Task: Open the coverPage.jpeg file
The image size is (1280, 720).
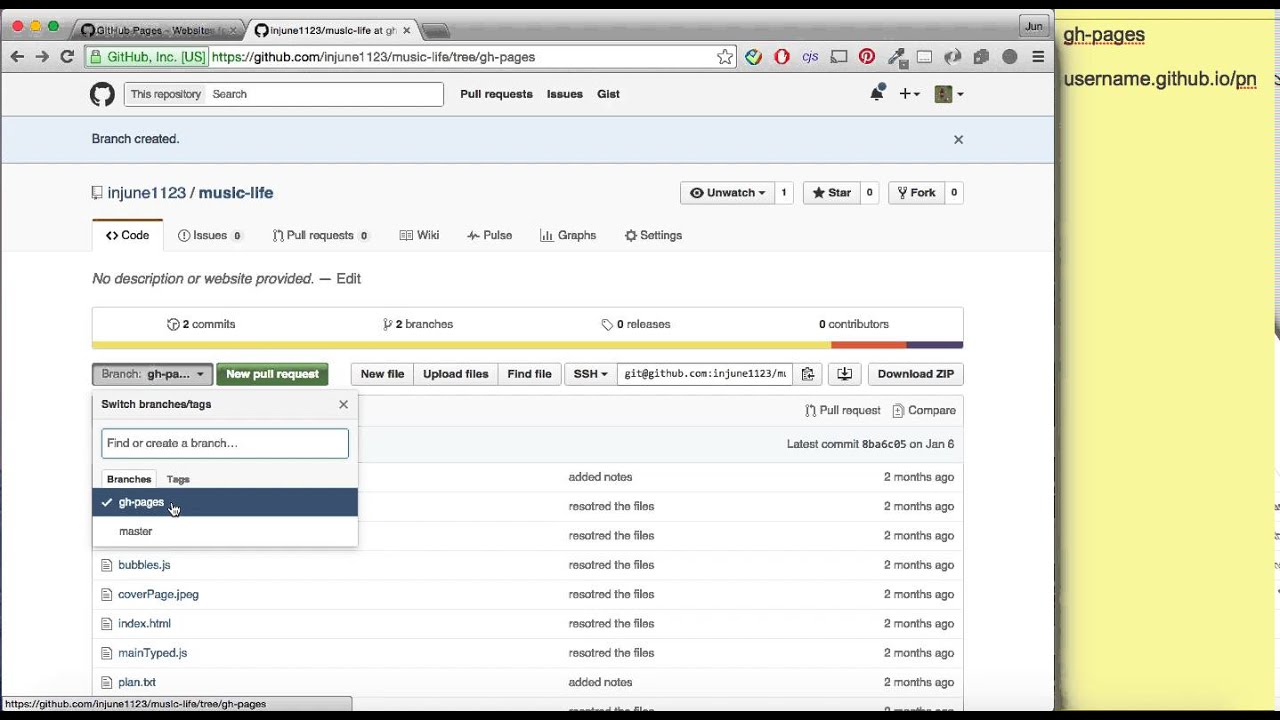Action: 158,594
